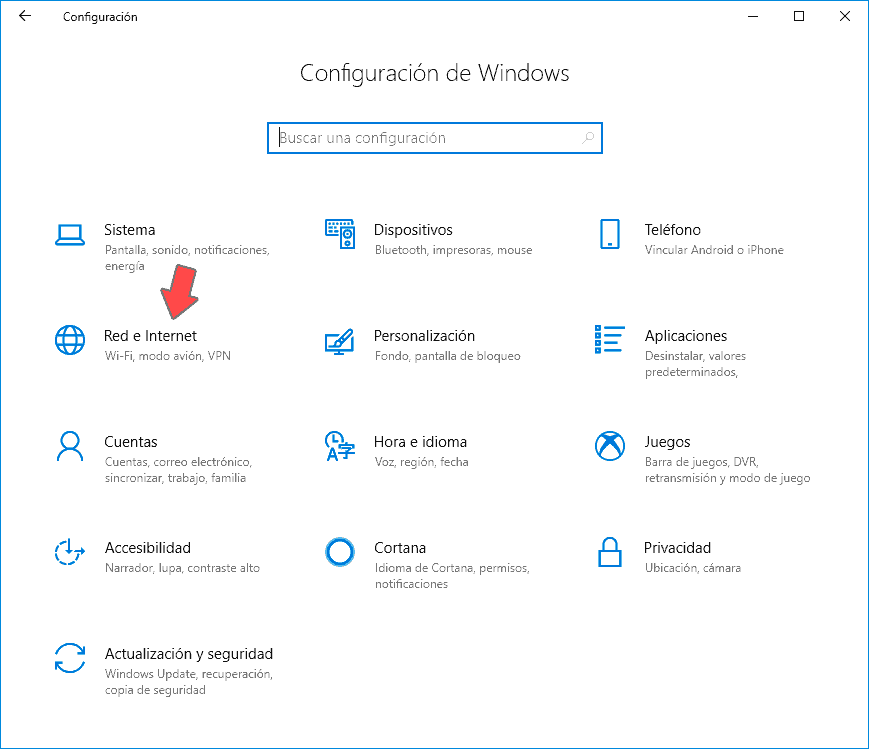Open the Cortana circle icon
Image resolution: width=869 pixels, height=749 pixels.
[340, 552]
